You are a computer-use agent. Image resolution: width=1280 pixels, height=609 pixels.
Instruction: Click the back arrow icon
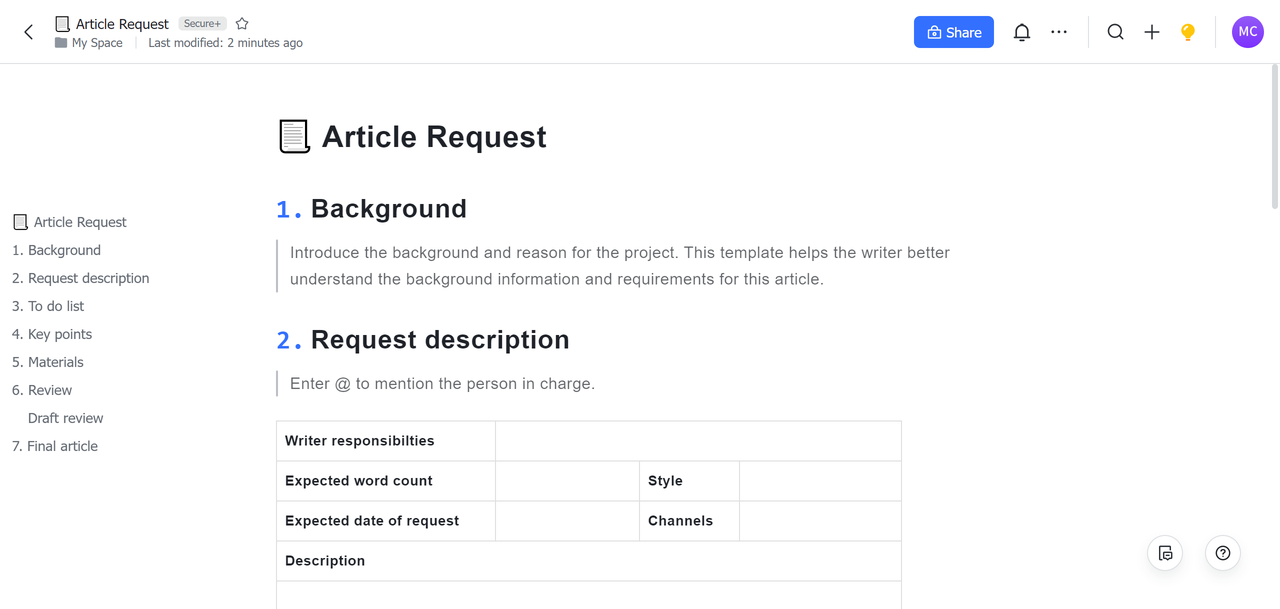29,32
